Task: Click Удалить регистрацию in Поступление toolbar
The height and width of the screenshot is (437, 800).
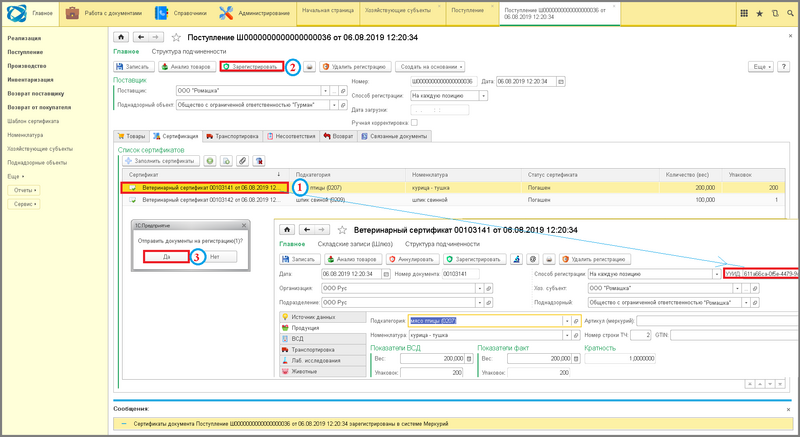Action: [x=355, y=67]
